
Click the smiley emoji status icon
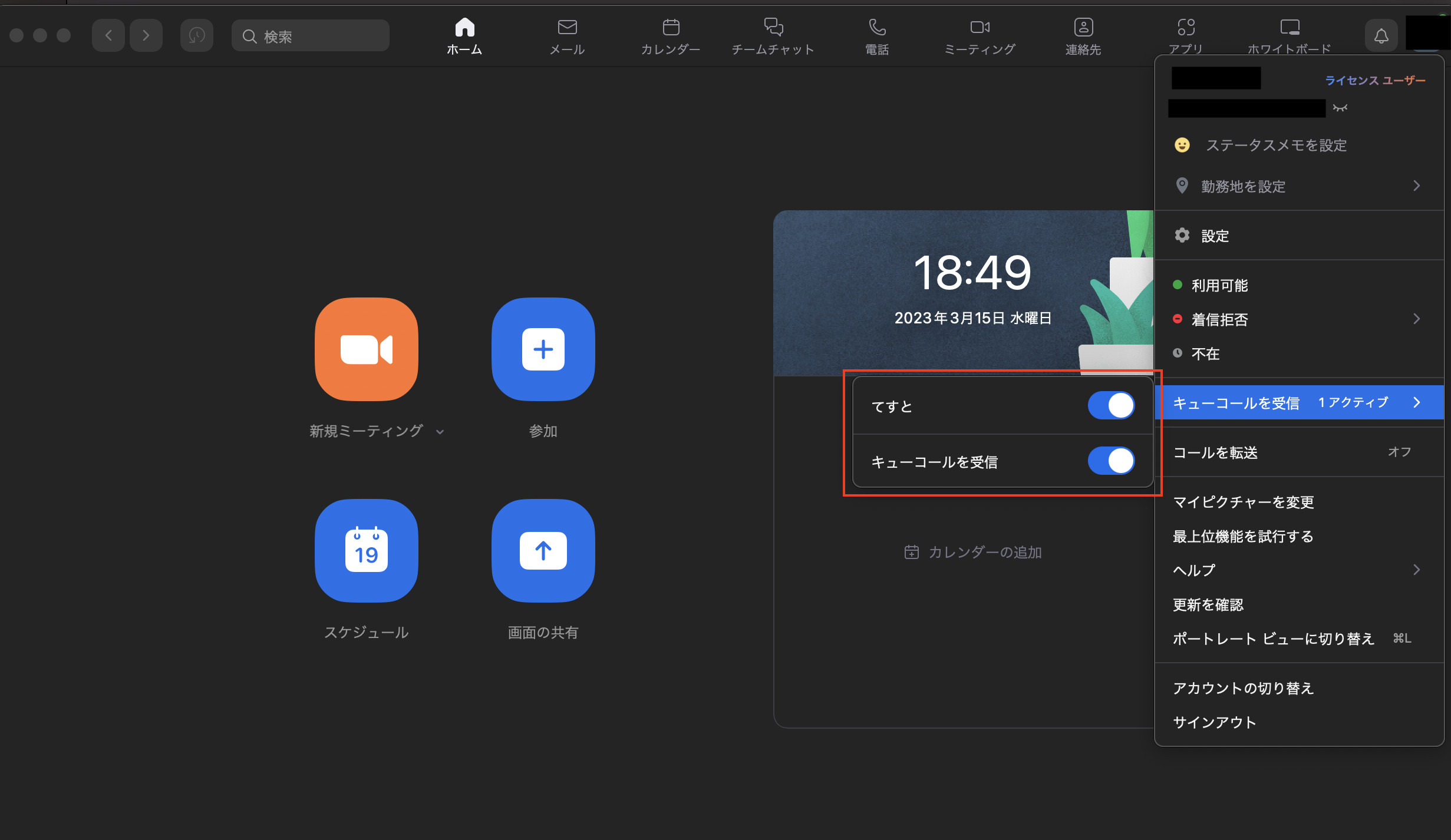pos(1182,145)
